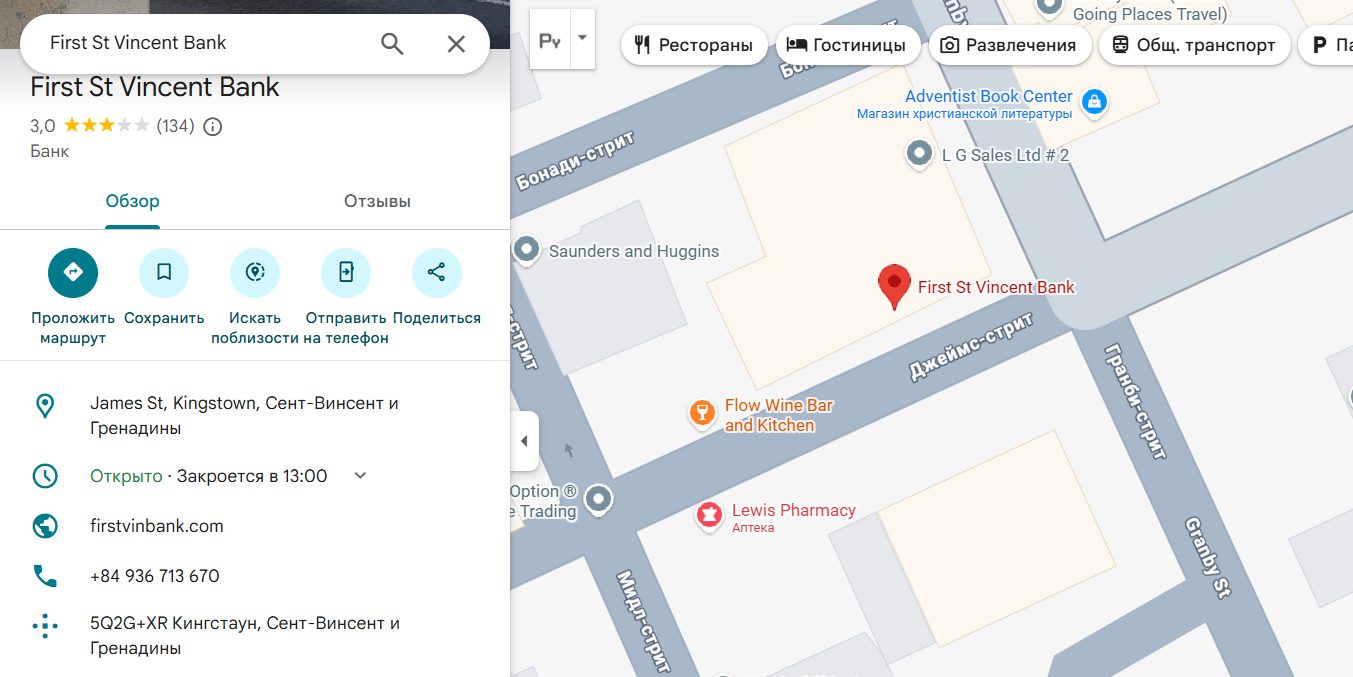Filter by Развлечения chip
This screenshot has width=1353, height=677.
click(1009, 45)
